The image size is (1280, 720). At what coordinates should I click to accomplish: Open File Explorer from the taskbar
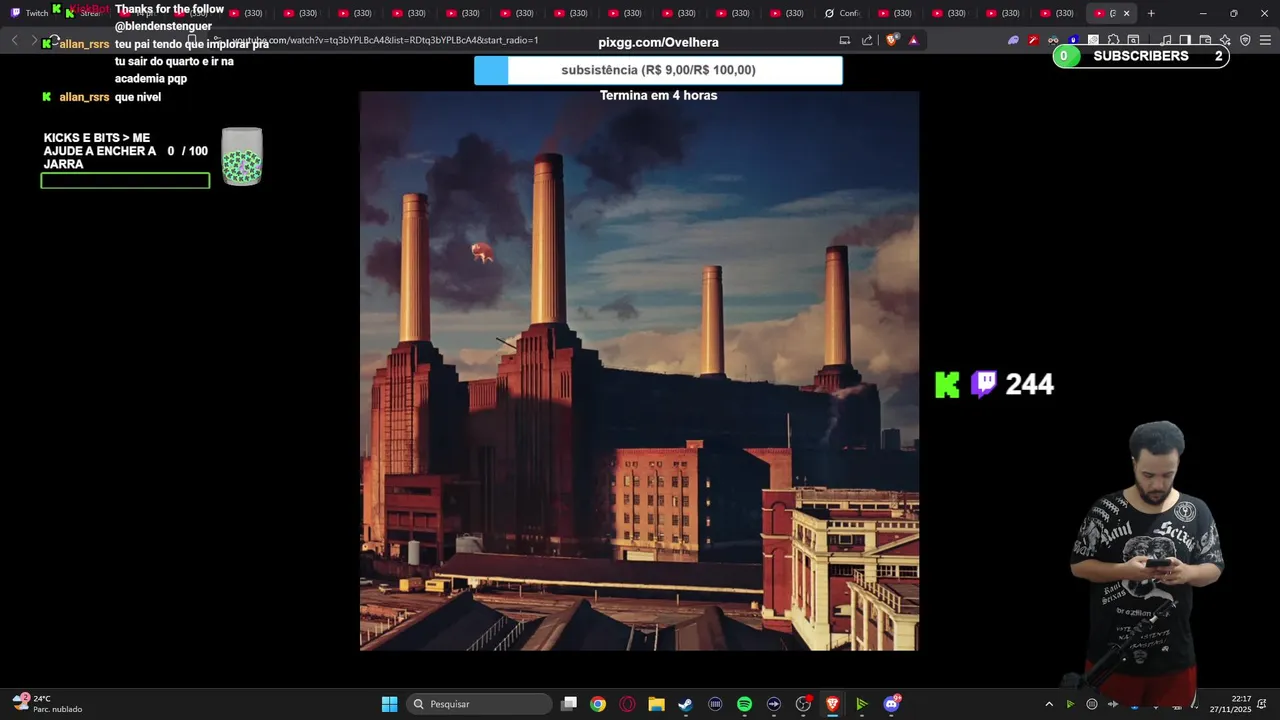coord(656,704)
